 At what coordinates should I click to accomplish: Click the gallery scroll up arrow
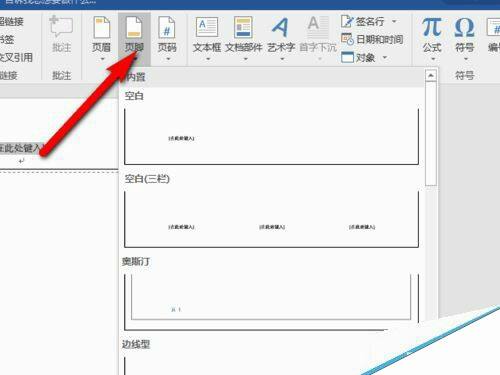[x=431, y=76]
